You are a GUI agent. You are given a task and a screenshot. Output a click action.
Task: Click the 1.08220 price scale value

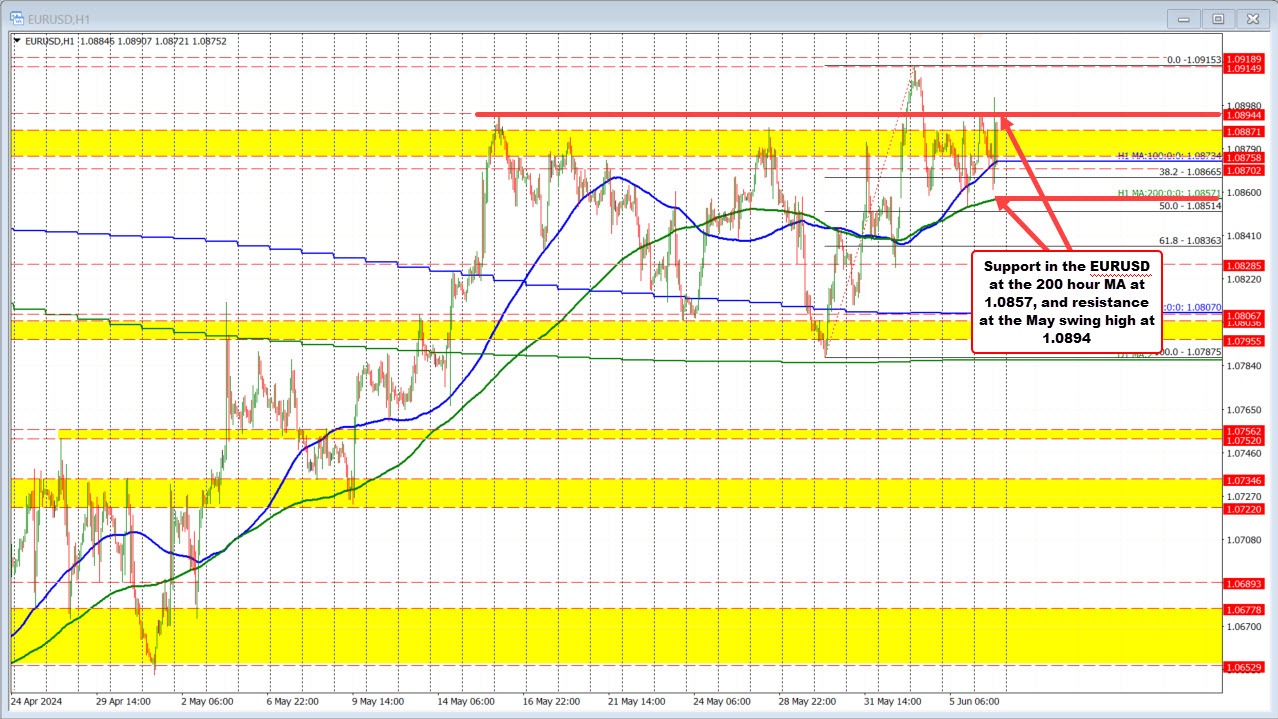coord(1244,279)
